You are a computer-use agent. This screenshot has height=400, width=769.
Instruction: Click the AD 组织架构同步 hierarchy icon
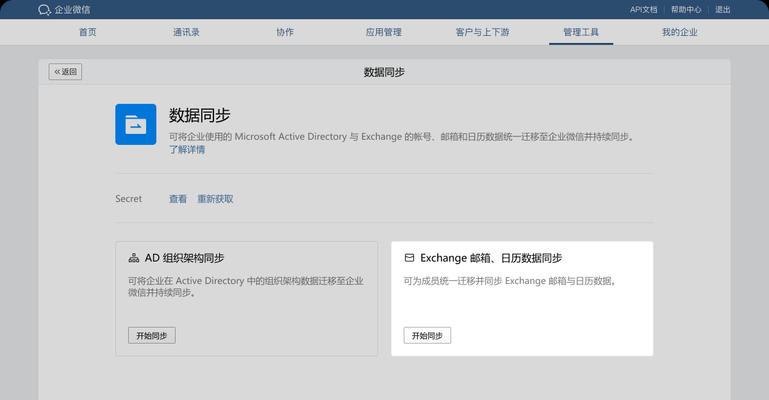133,258
